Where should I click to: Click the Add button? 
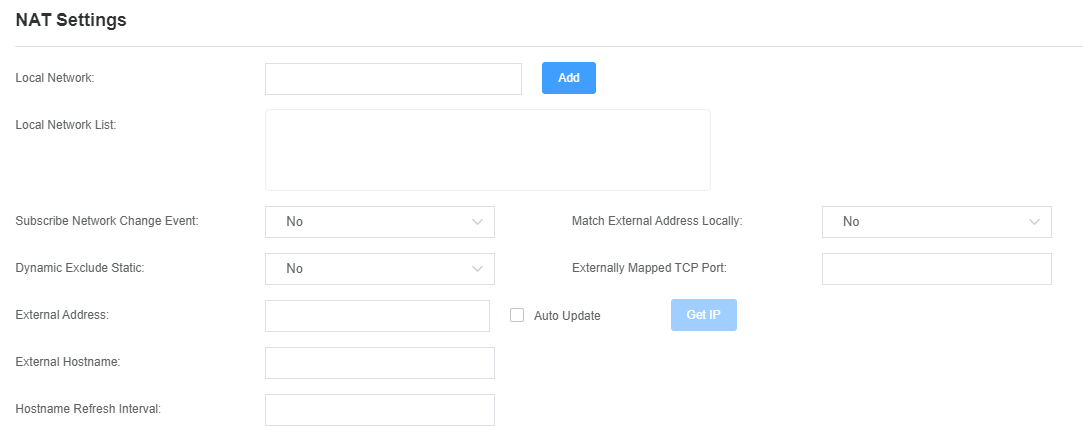click(568, 78)
